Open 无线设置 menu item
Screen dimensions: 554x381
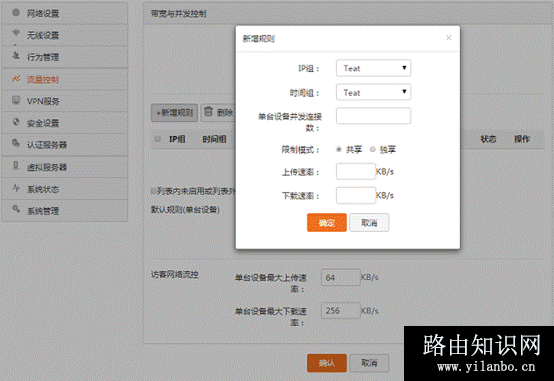(65, 35)
